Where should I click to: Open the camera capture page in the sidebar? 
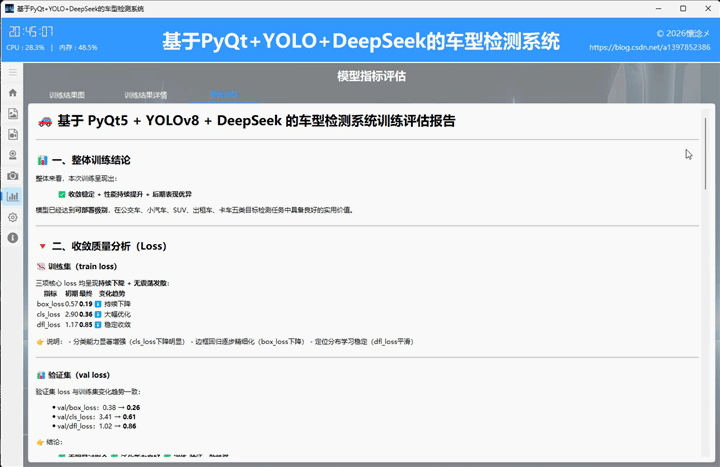pos(13,175)
